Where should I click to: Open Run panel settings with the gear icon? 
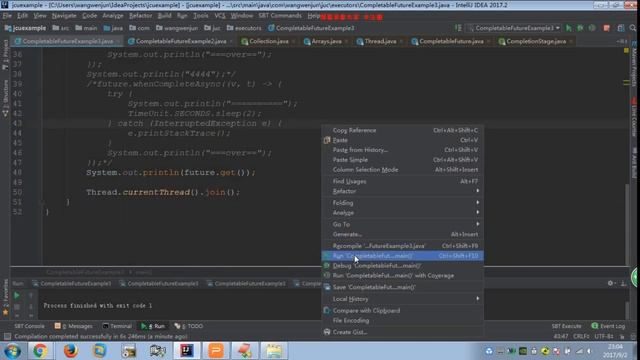tap(610, 283)
